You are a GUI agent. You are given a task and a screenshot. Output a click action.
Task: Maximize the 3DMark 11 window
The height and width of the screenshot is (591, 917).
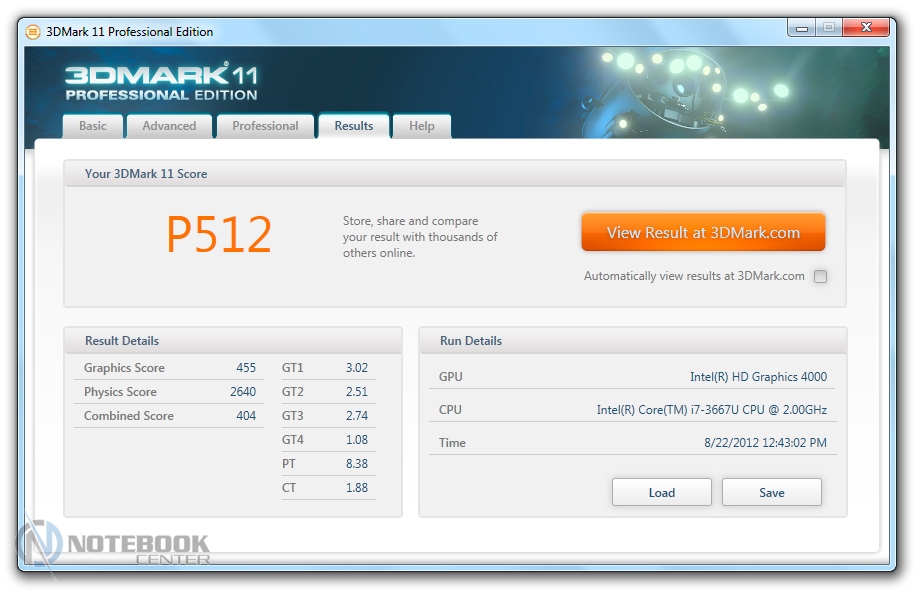pyautogui.click(x=828, y=28)
